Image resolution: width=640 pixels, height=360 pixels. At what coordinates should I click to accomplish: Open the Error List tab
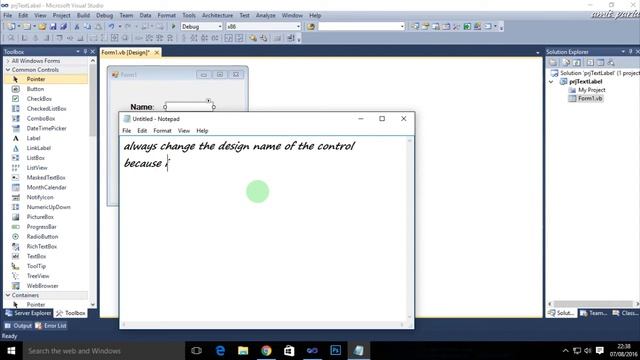tap(51, 326)
